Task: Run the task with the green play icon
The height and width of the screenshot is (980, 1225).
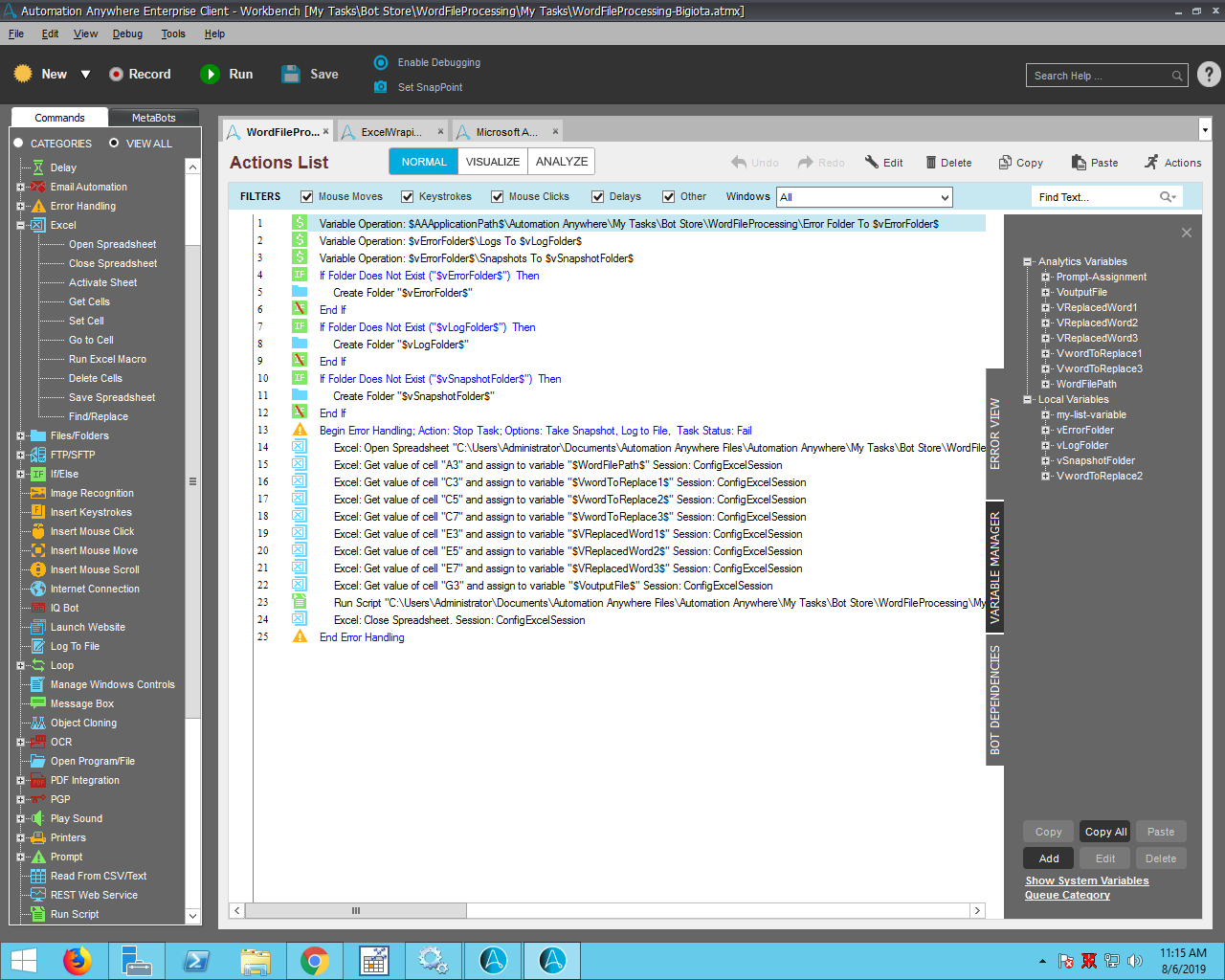Action: pos(210,75)
